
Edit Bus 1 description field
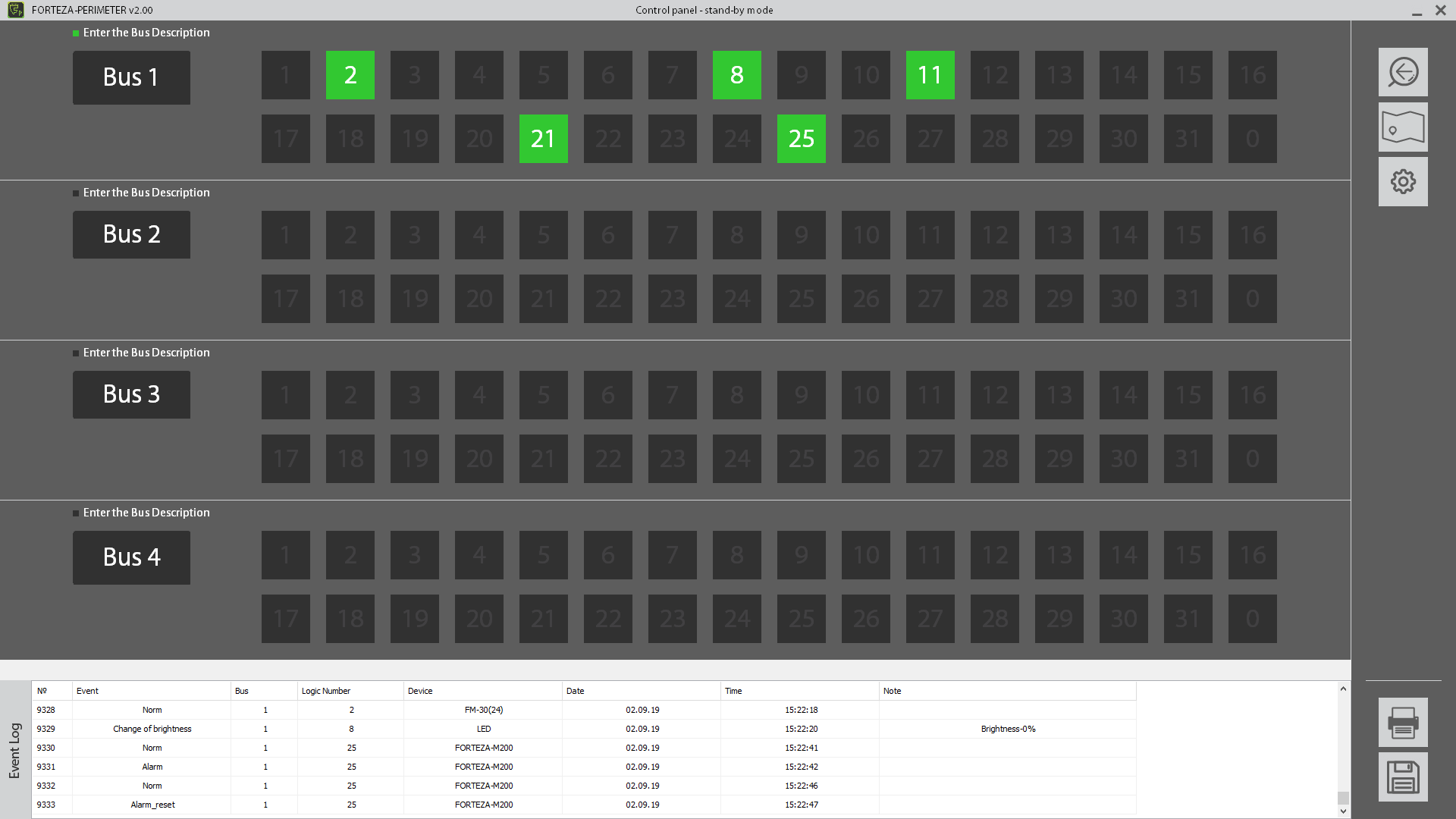(x=146, y=33)
